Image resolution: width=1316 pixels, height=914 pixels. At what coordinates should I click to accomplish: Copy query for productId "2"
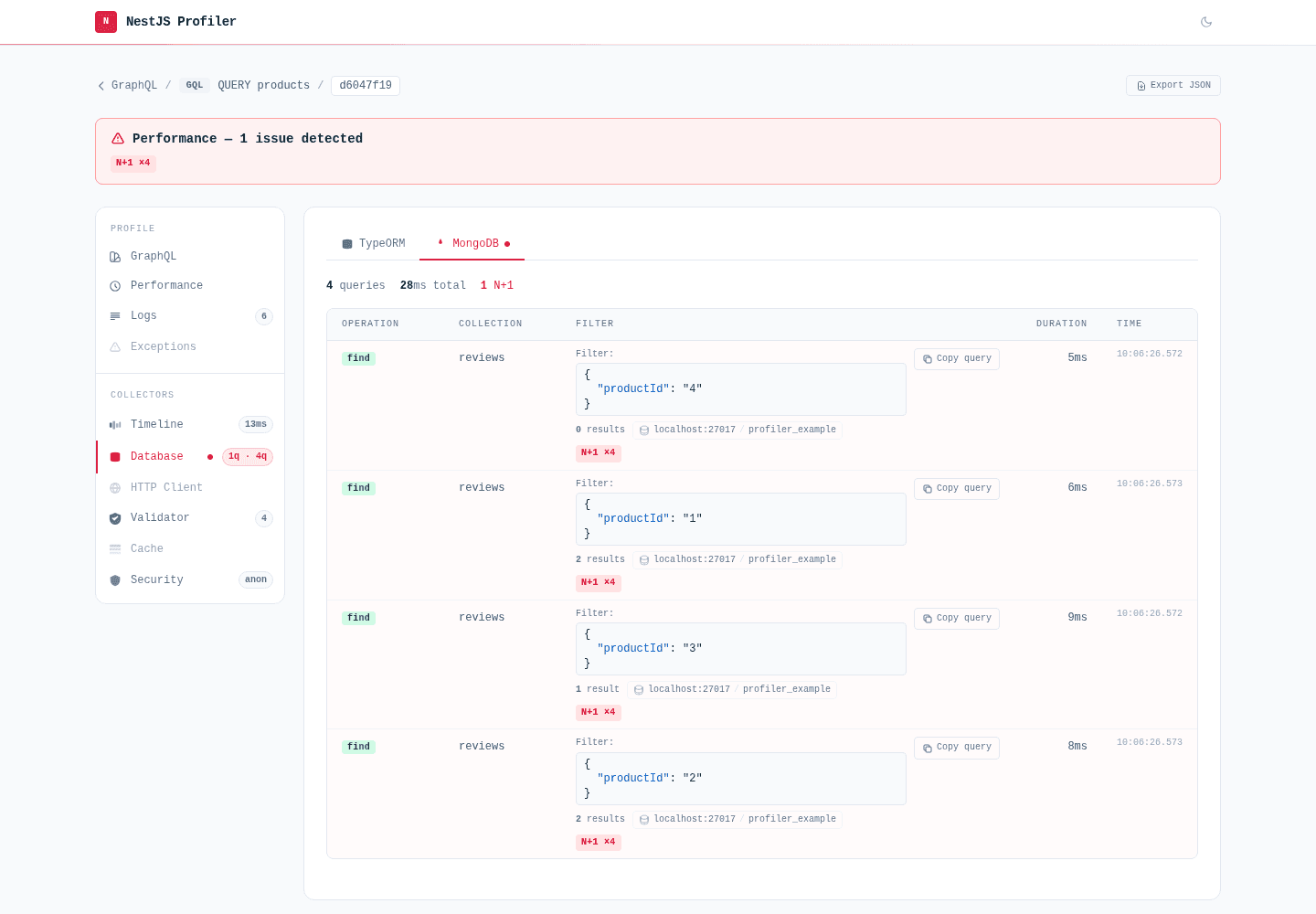[957, 748]
